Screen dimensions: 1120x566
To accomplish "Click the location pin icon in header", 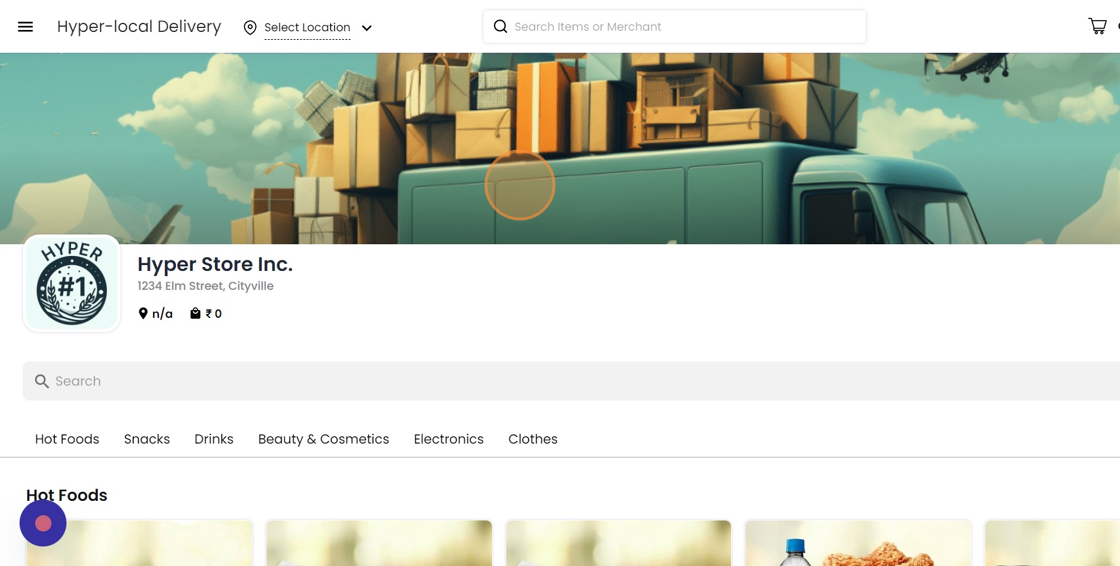I will point(250,28).
